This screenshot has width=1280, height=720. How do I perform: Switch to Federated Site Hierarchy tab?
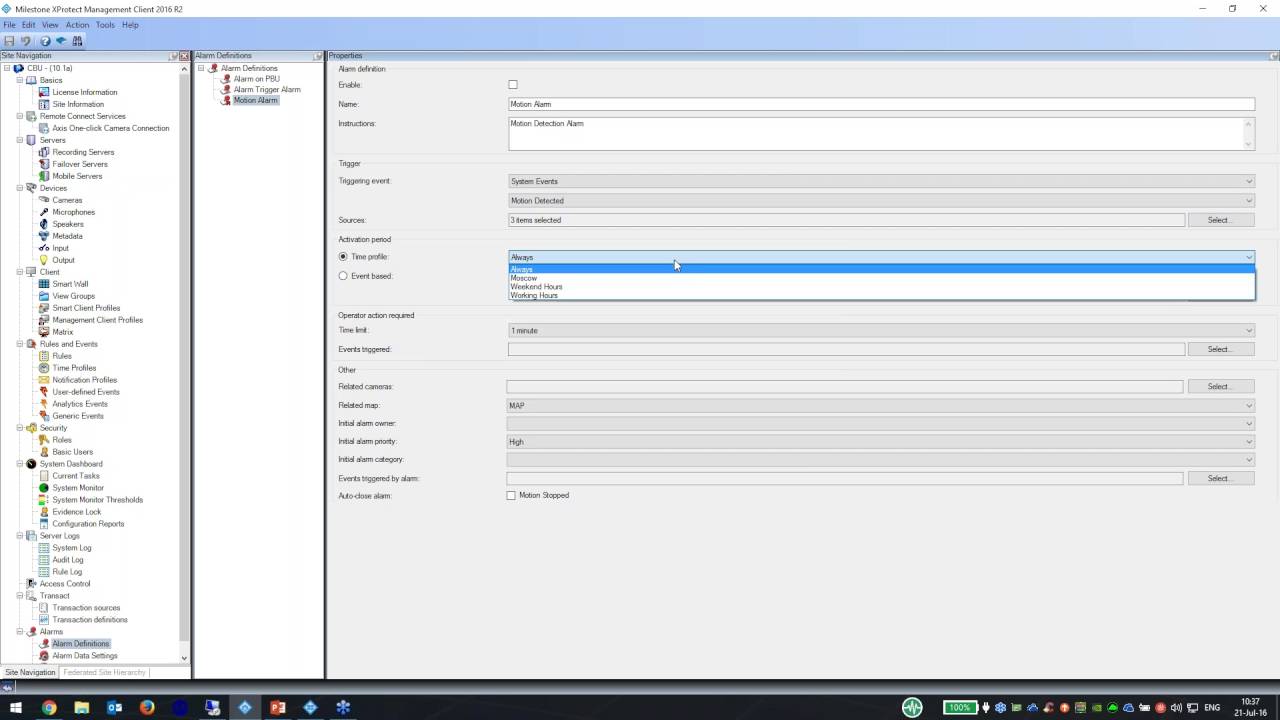[x=104, y=673]
